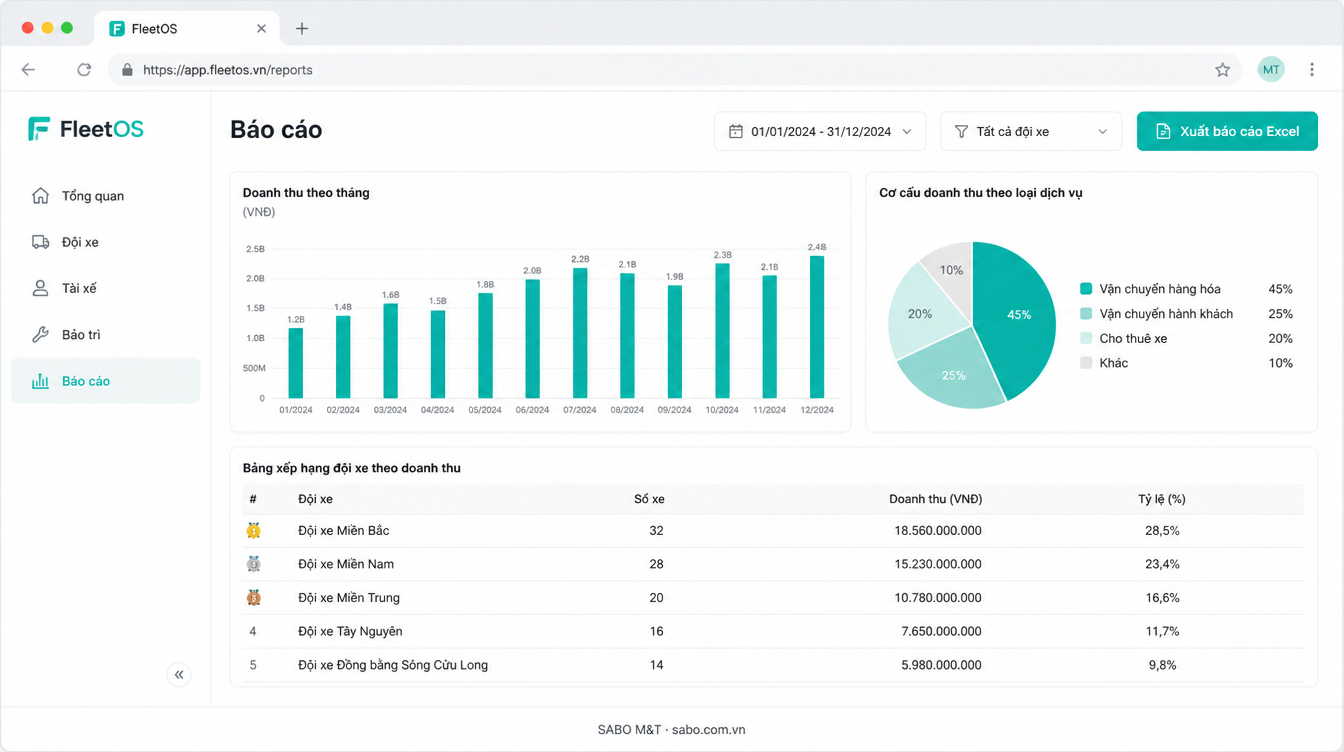Click the FleetOS logo icon in sidebar

[x=39, y=129]
